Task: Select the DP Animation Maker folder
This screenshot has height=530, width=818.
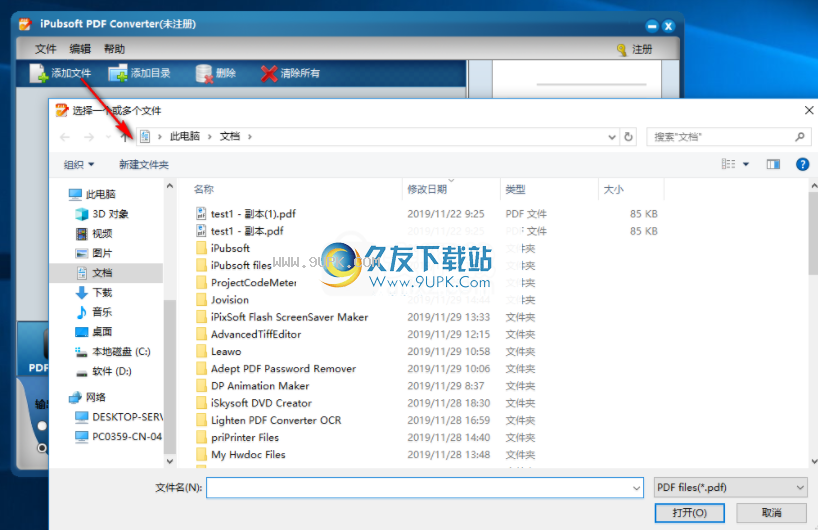Action: [252, 386]
